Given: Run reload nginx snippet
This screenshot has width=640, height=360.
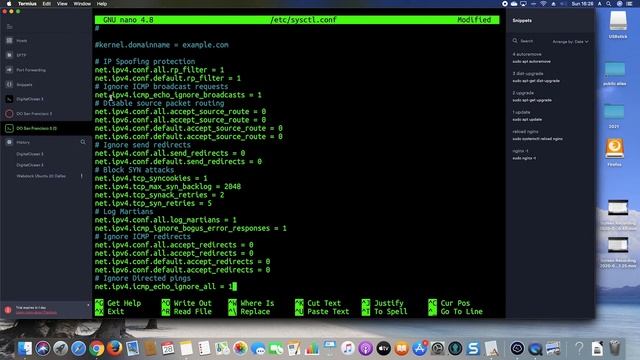Looking at the screenshot, I should [x=537, y=135].
